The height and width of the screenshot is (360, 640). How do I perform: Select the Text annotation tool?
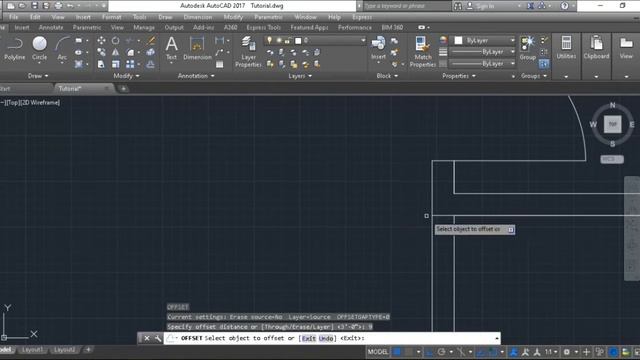tap(171, 48)
